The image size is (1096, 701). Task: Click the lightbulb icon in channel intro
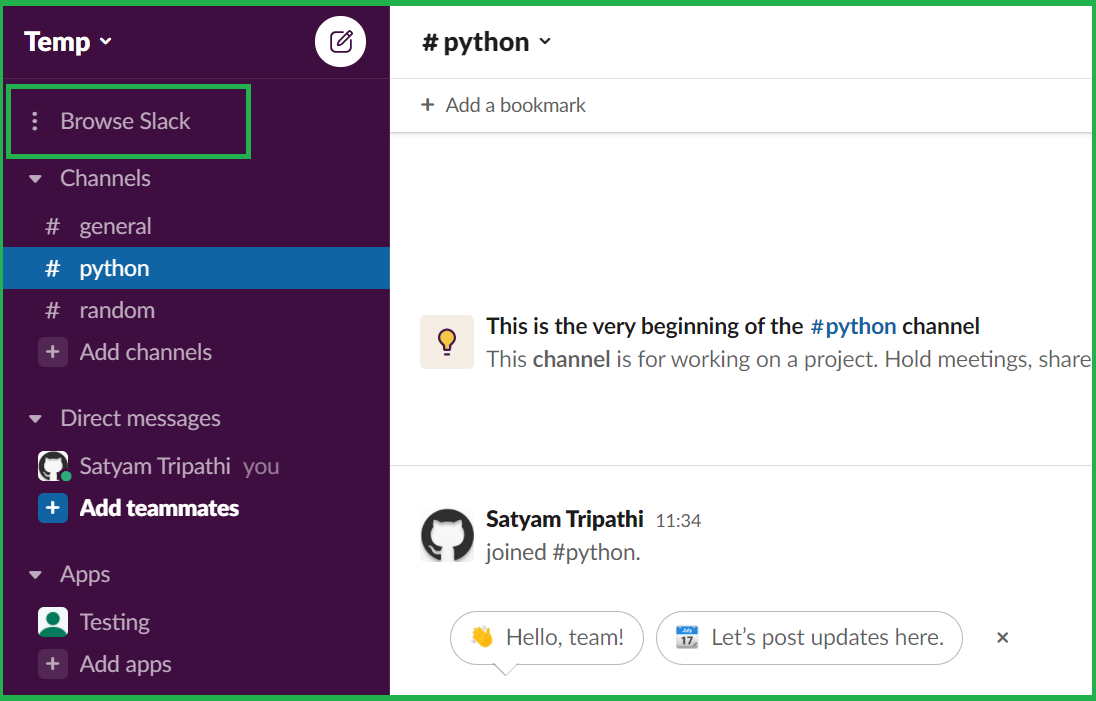[x=447, y=341]
